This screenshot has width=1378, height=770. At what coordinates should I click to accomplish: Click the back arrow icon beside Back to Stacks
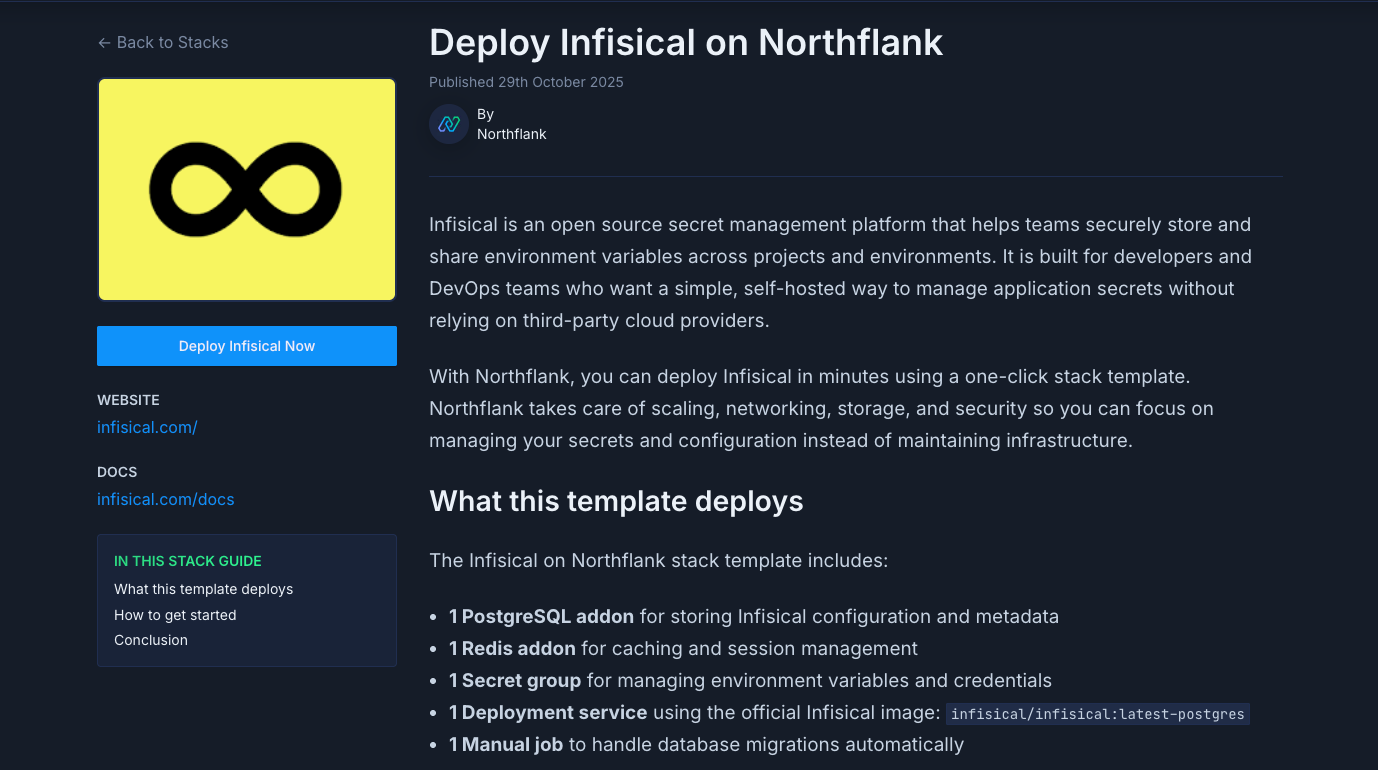(104, 43)
